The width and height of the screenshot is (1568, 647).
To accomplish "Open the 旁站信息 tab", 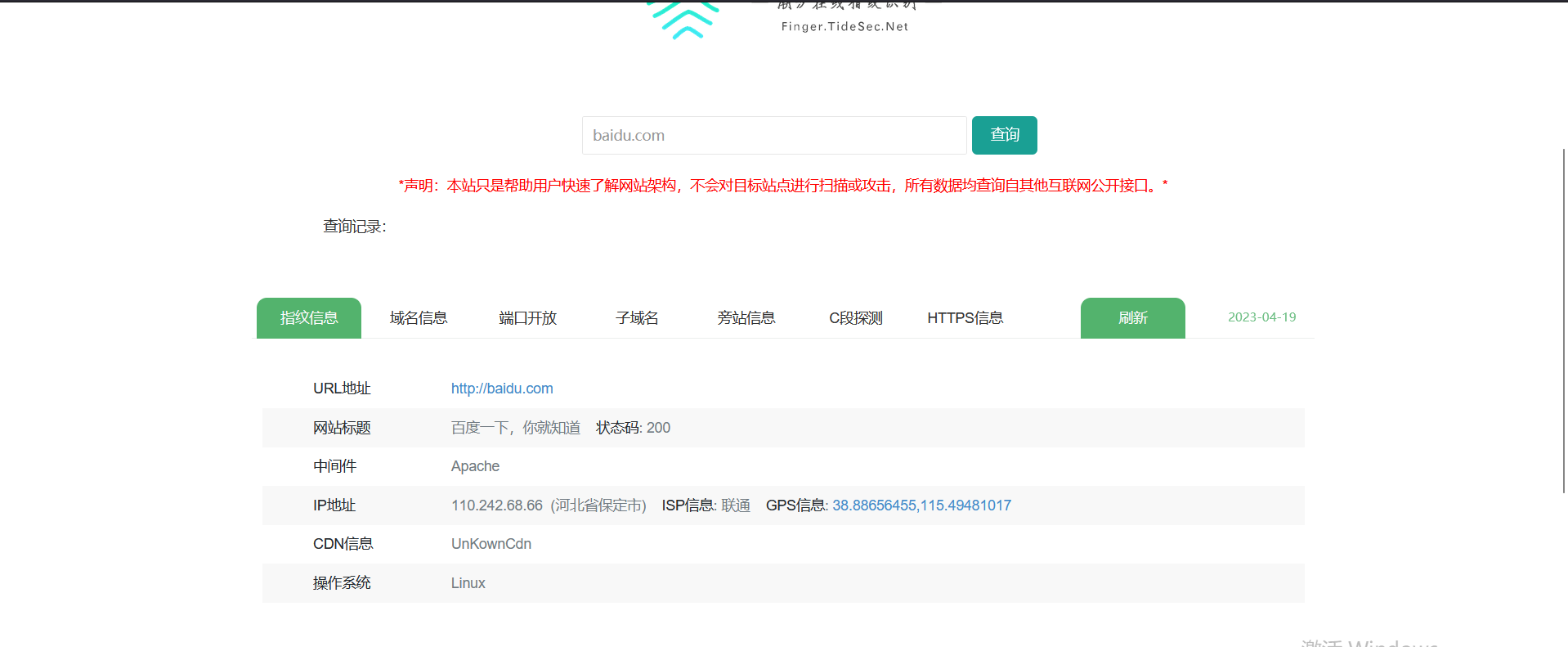I will [x=746, y=317].
